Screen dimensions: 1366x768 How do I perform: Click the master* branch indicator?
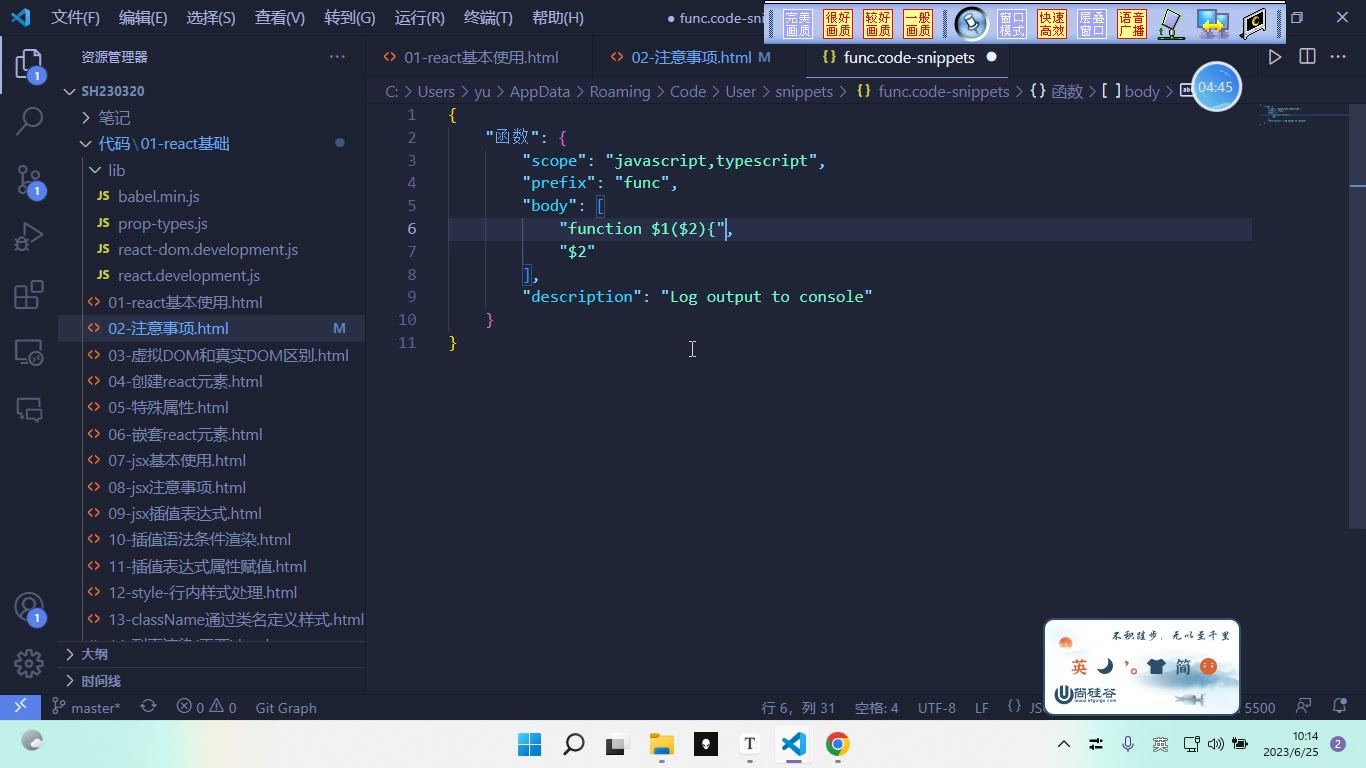click(86, 707)
